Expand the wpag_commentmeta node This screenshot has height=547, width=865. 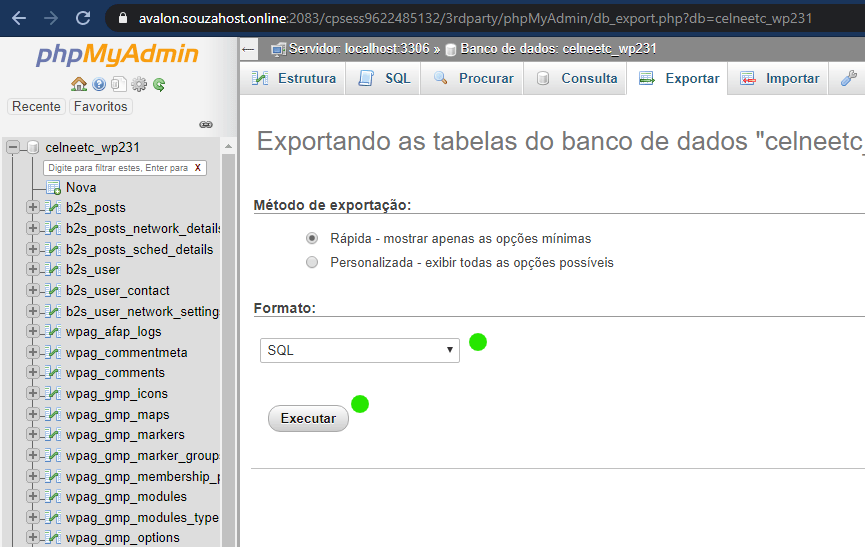(x=33, y=352)
